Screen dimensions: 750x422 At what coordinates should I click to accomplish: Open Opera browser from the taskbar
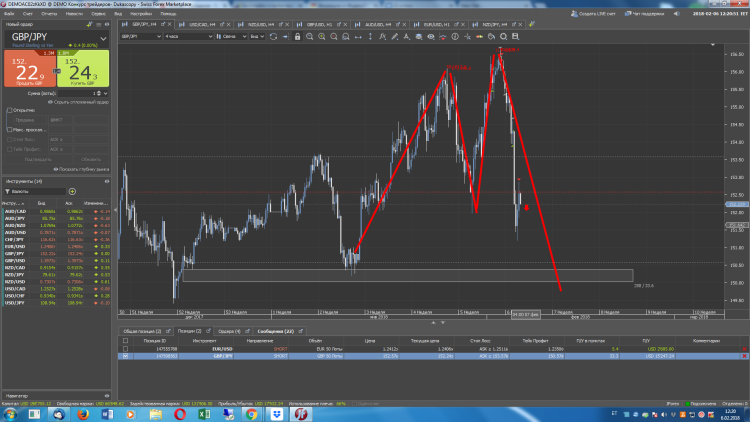180,414
